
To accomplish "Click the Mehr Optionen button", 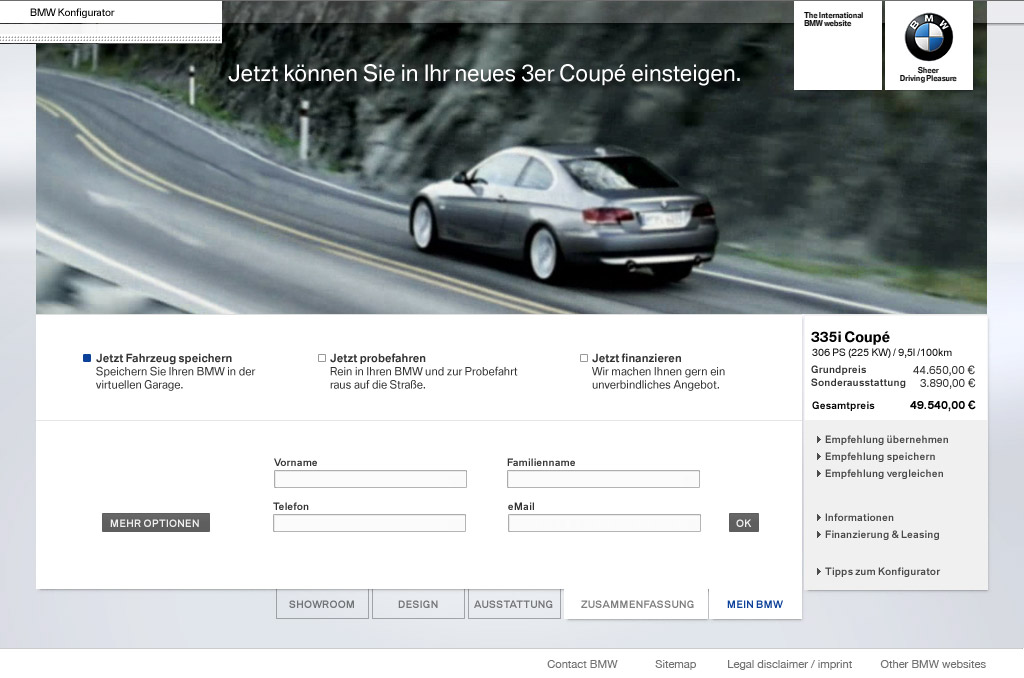I will [x=155, y=523].
